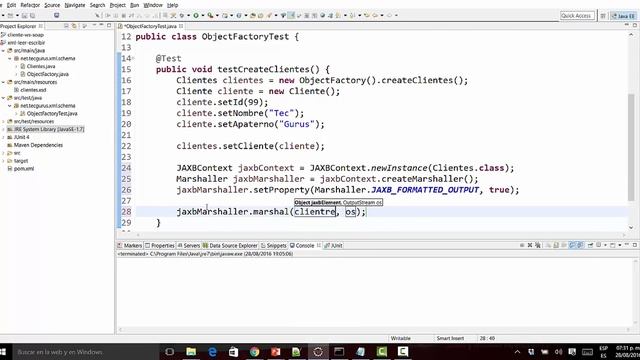The width and height of the screenshot is (640, 360).
Task: Select JRE System Library [JavaSE-1.7]
Action: [x=49, y=129]
